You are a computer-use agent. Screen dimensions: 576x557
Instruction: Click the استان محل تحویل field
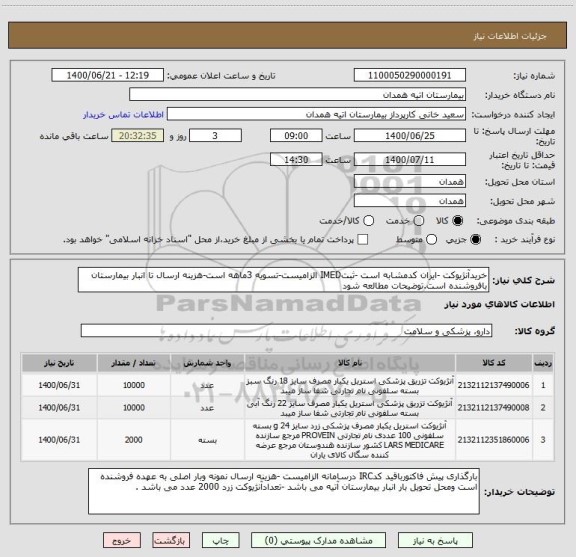tap(410, 182)
